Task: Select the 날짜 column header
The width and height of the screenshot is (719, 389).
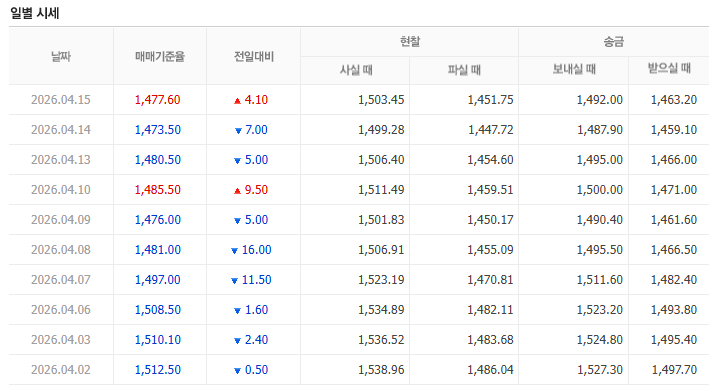Action: point(61,56)
